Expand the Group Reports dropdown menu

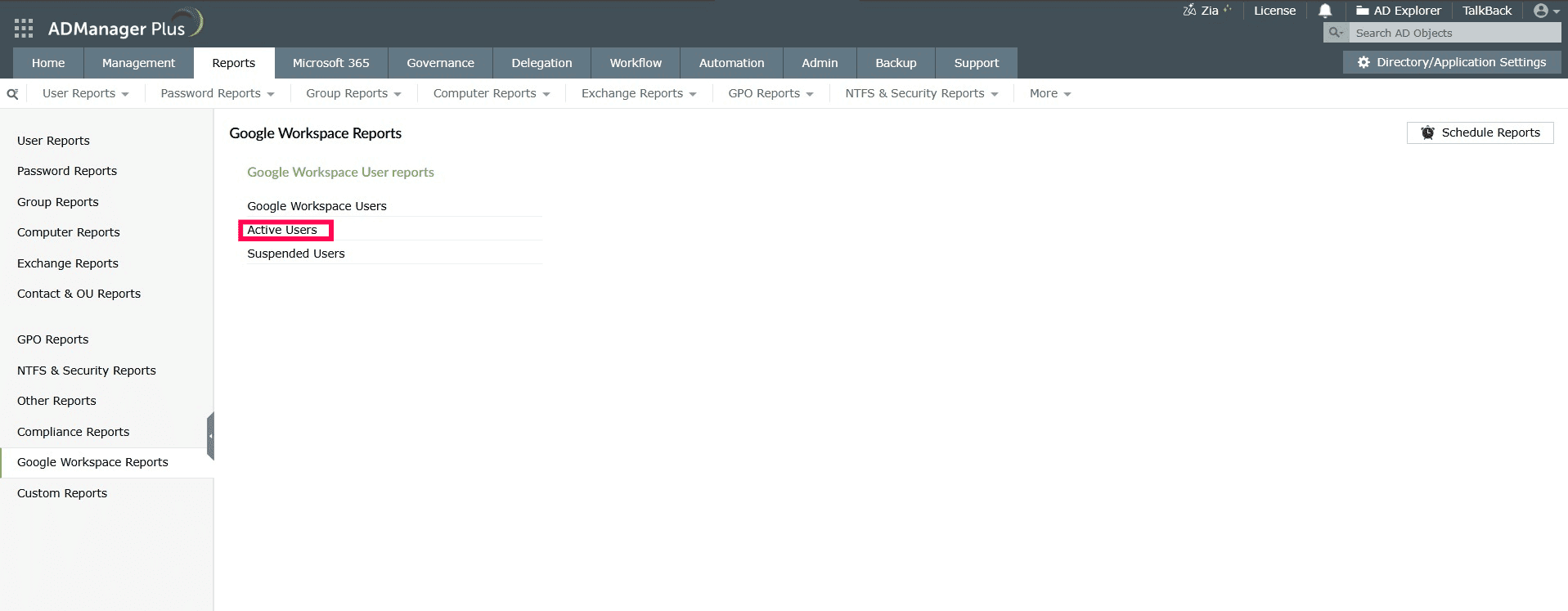pos(353,93)
